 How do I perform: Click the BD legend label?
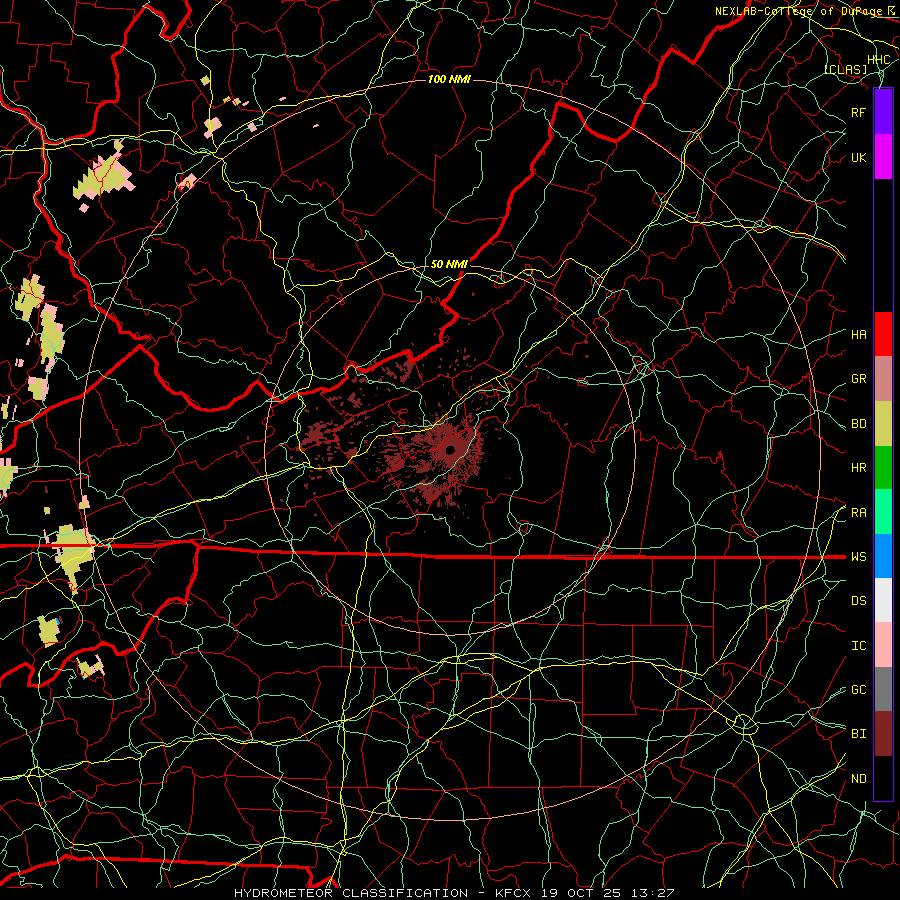858,424
